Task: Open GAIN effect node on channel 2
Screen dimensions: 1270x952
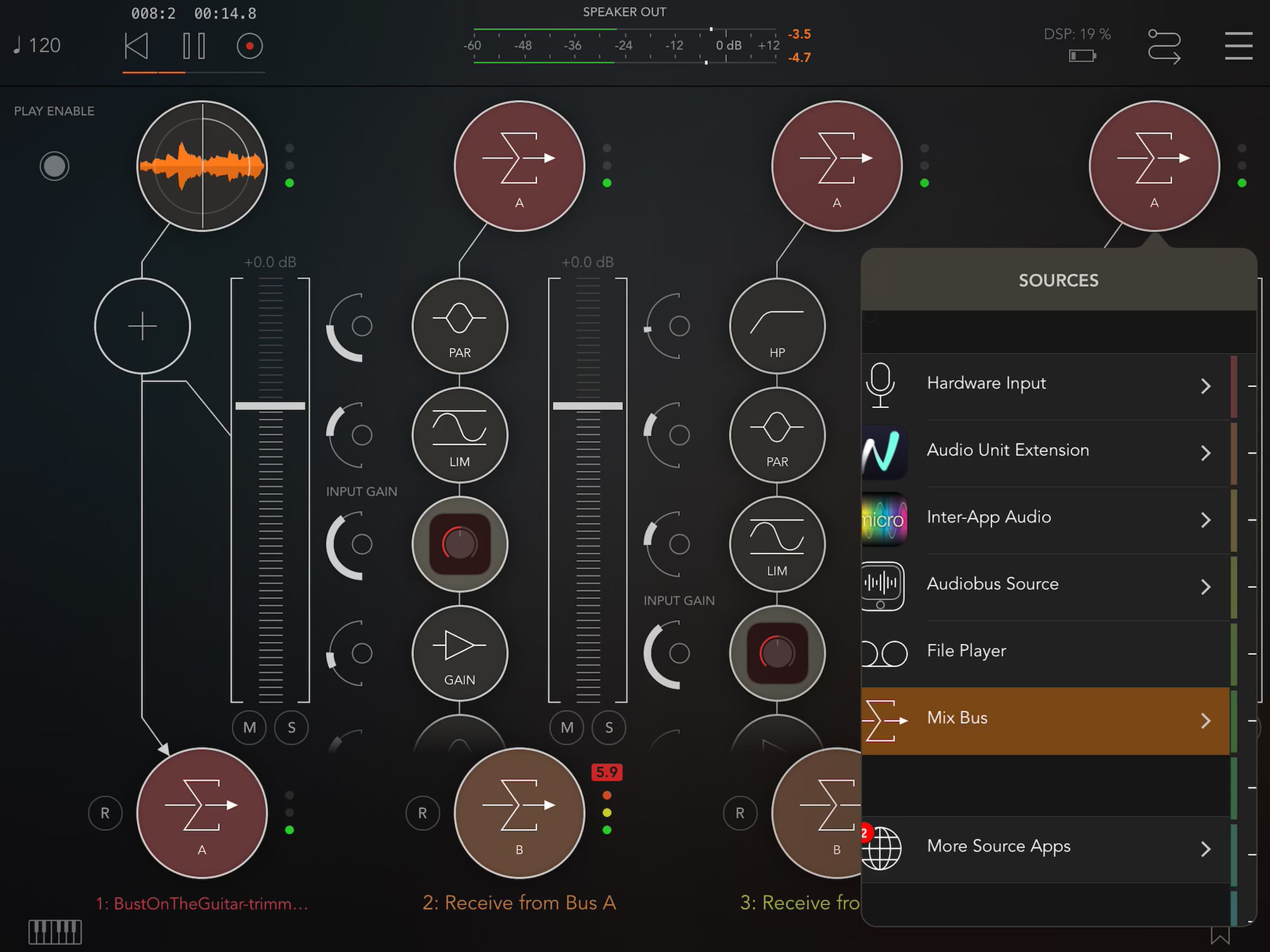Action: (459, 653)
